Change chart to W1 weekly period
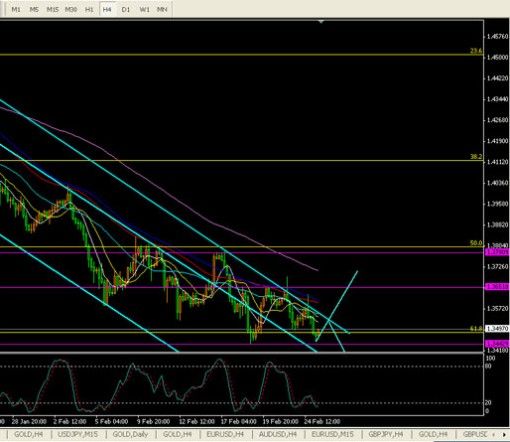Image resolution: width=510 pixels, height=442 pixels. (x=144, y=10)
